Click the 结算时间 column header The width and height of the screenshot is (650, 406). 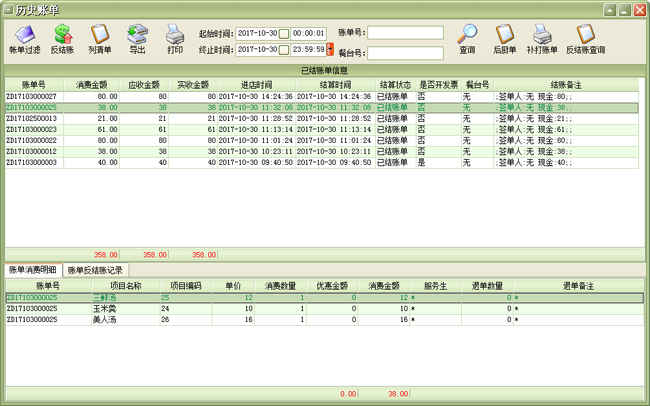coord(334,85)
